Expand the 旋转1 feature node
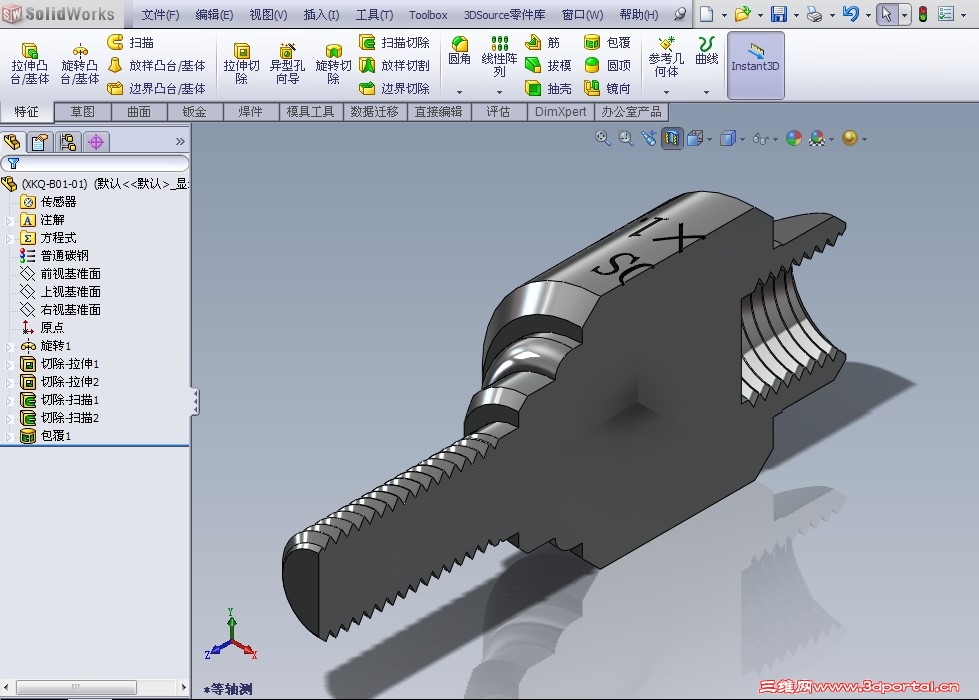Screen dimensions: 979x700 9,346
